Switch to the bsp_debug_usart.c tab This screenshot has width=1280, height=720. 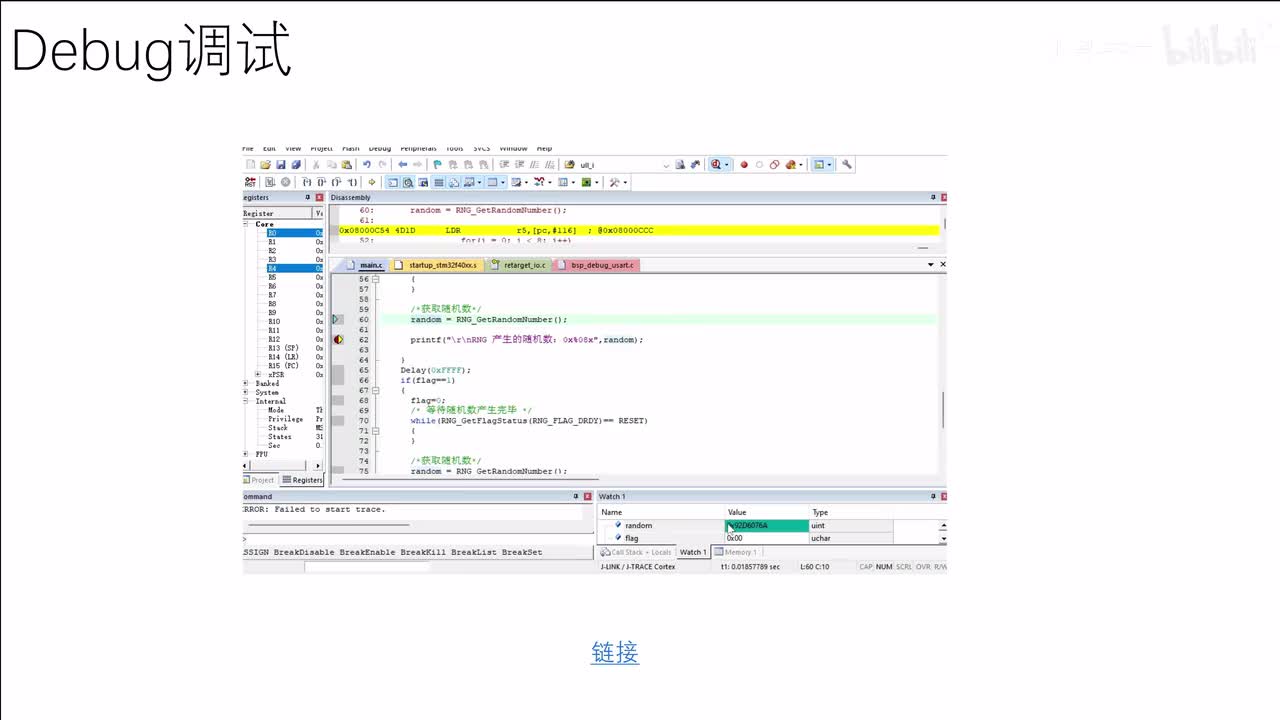pyautogui.click(x=598, y=265)
